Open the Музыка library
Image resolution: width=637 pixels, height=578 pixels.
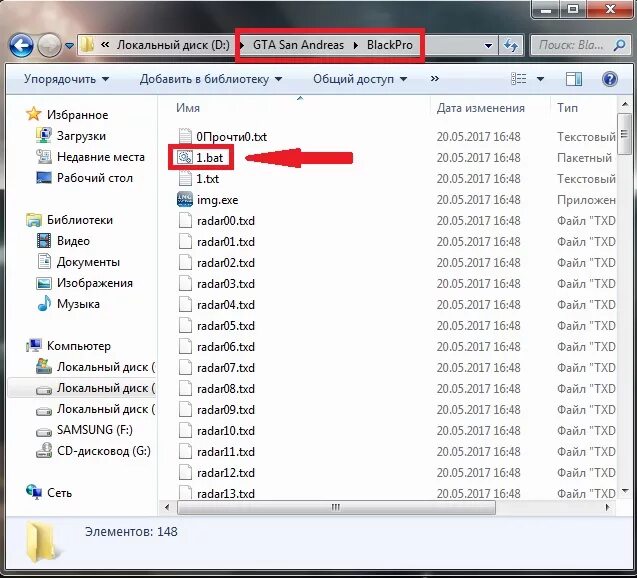point(78,304)
